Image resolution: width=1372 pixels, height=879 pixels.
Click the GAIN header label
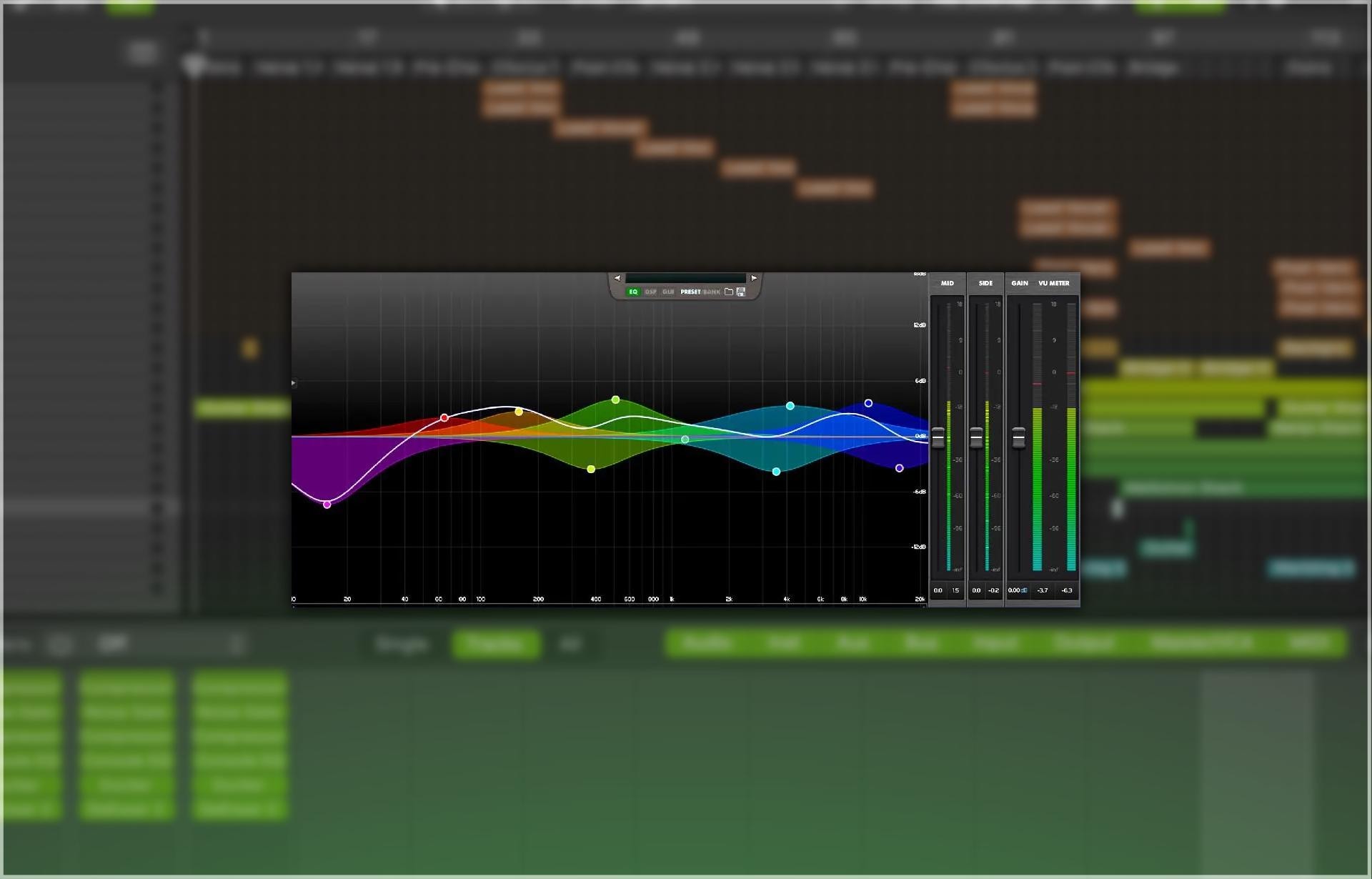click(x=1020, y=283)
